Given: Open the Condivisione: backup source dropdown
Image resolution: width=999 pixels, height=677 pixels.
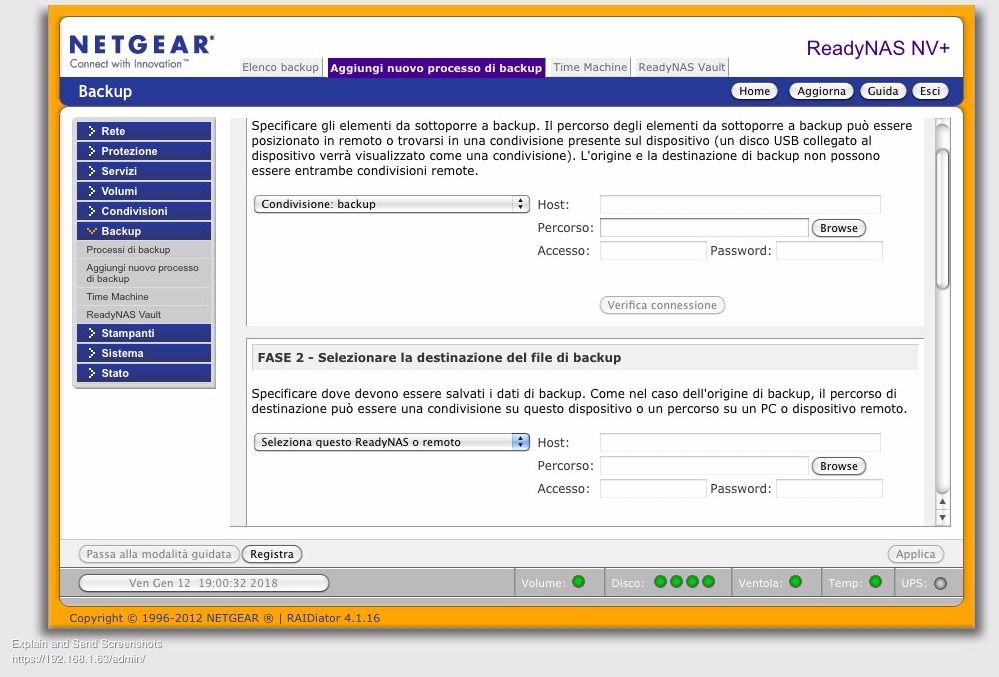Looking at the screenshot, I should [x=392, y=204].
